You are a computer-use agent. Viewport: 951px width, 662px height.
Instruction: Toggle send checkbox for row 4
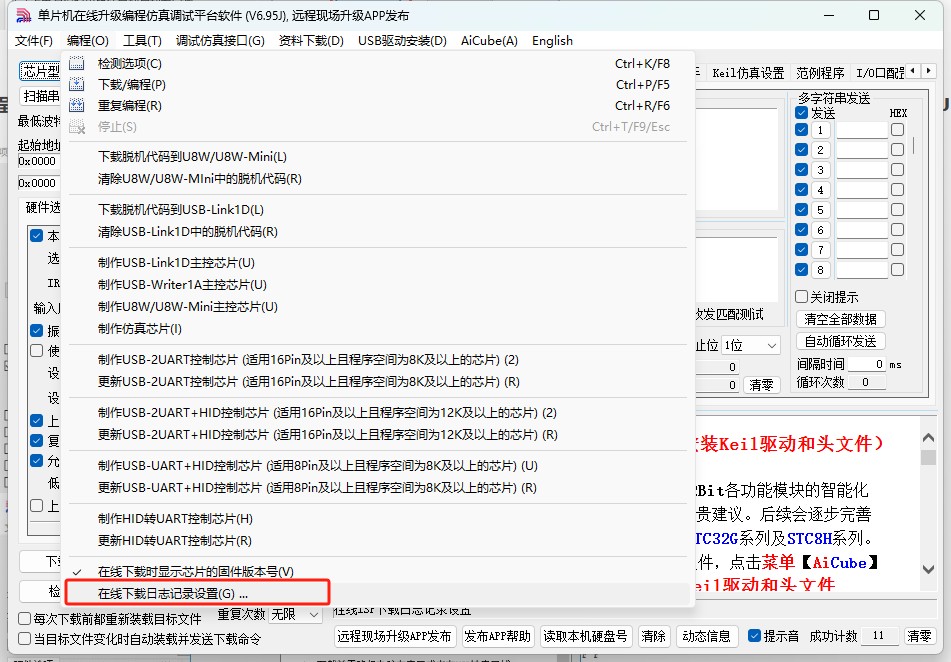click(x=801, y=190)
